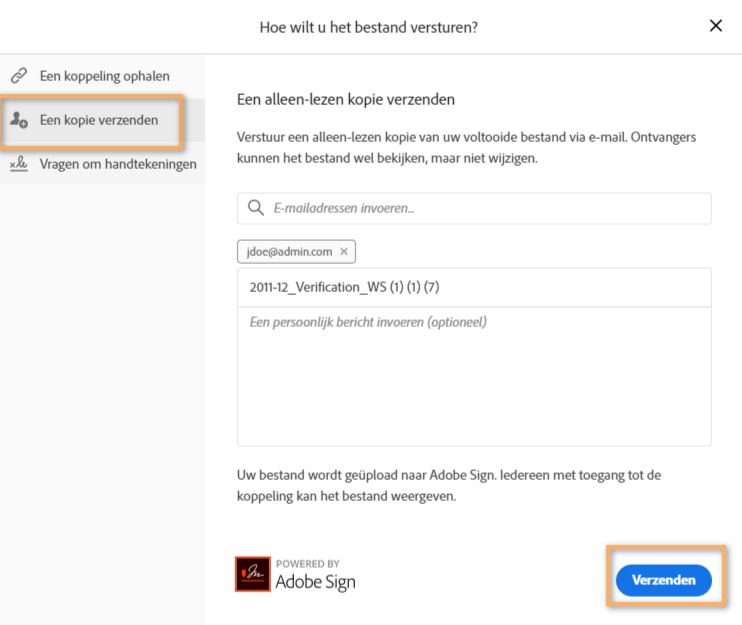Viewport: 742px width, 625px height.
Task: Select the jdoe@admin.com recipient chip
Action: click(x=288, y=252)
